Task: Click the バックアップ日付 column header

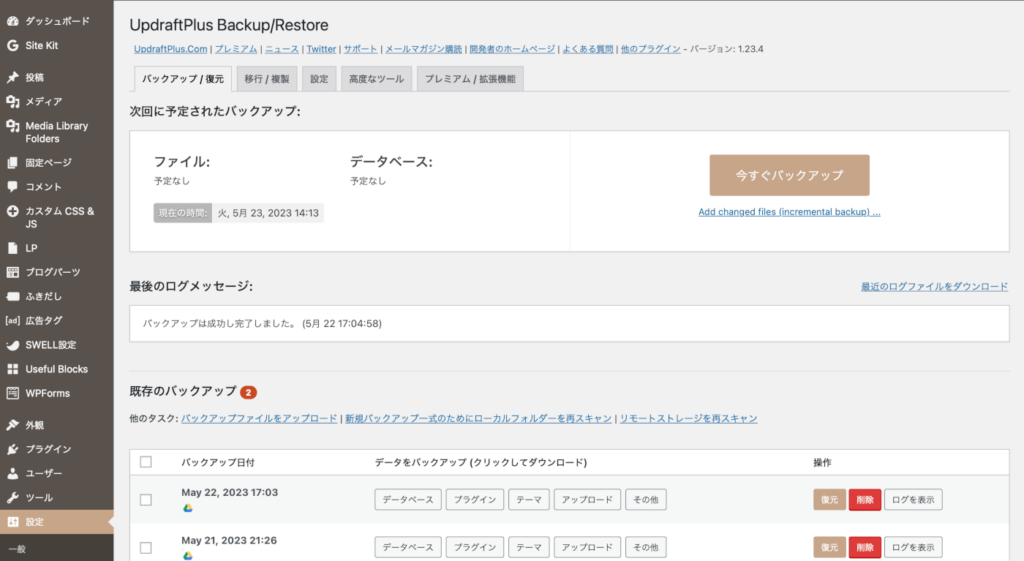Action: coord(218,462)
